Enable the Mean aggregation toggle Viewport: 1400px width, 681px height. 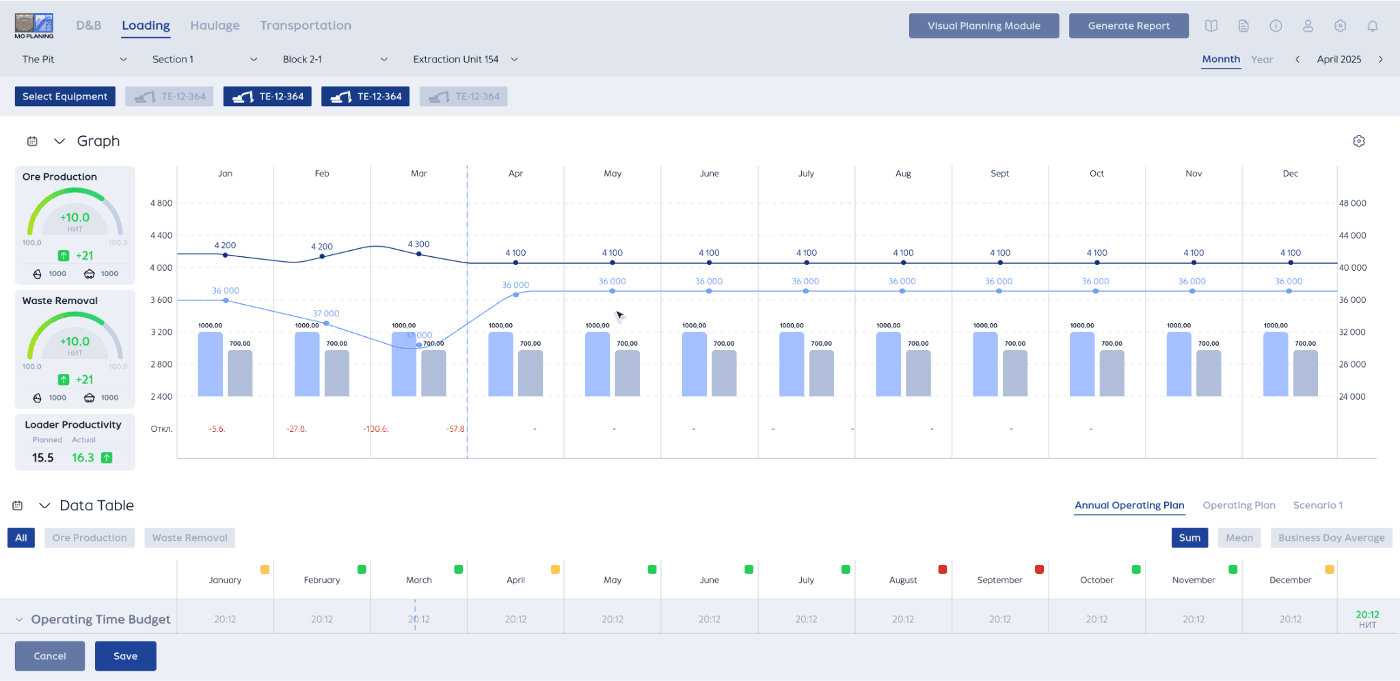point(1239,538)
